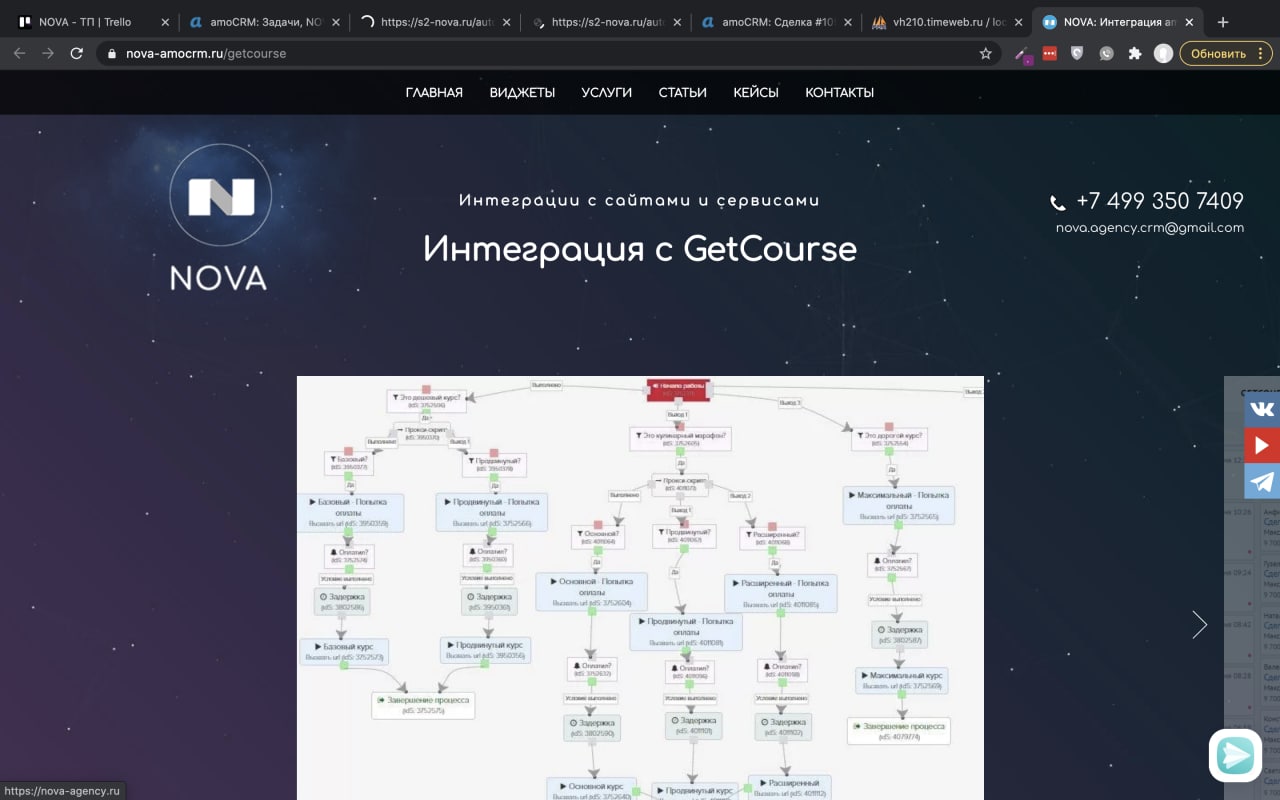Click the Обновить update button

(x=1226, y=54)
